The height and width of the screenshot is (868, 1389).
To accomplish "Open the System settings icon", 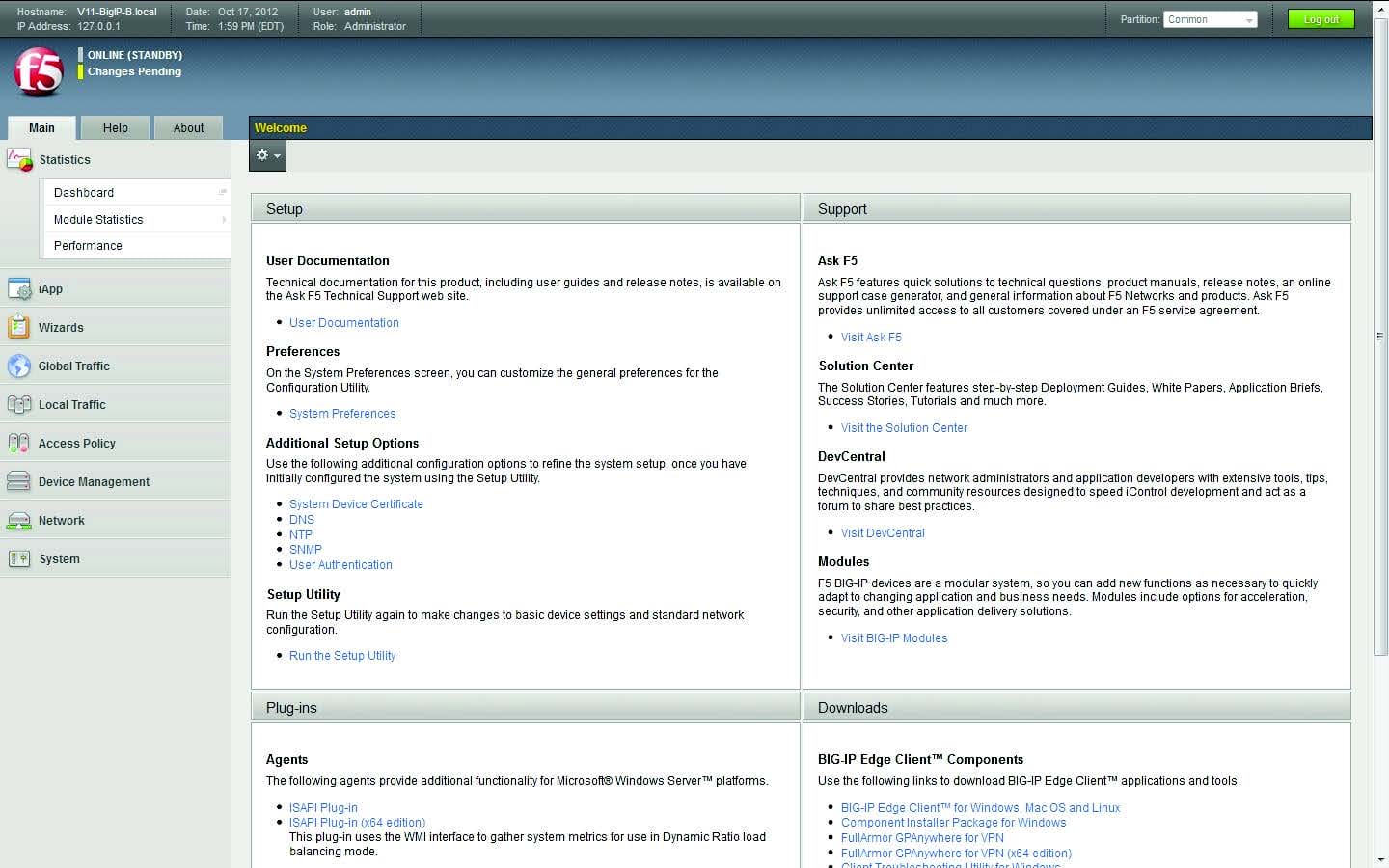I will pyautogui.click(x=19, y=559).
